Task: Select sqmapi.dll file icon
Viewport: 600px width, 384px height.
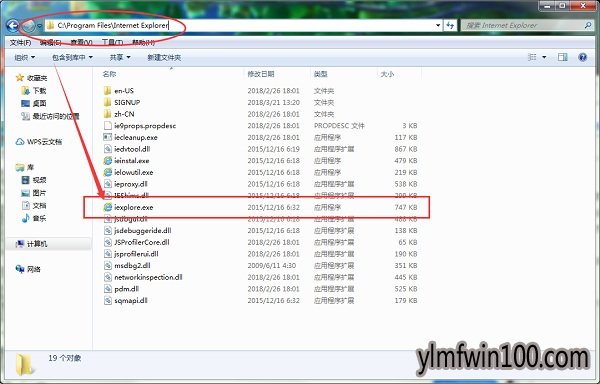Action: 108,301
